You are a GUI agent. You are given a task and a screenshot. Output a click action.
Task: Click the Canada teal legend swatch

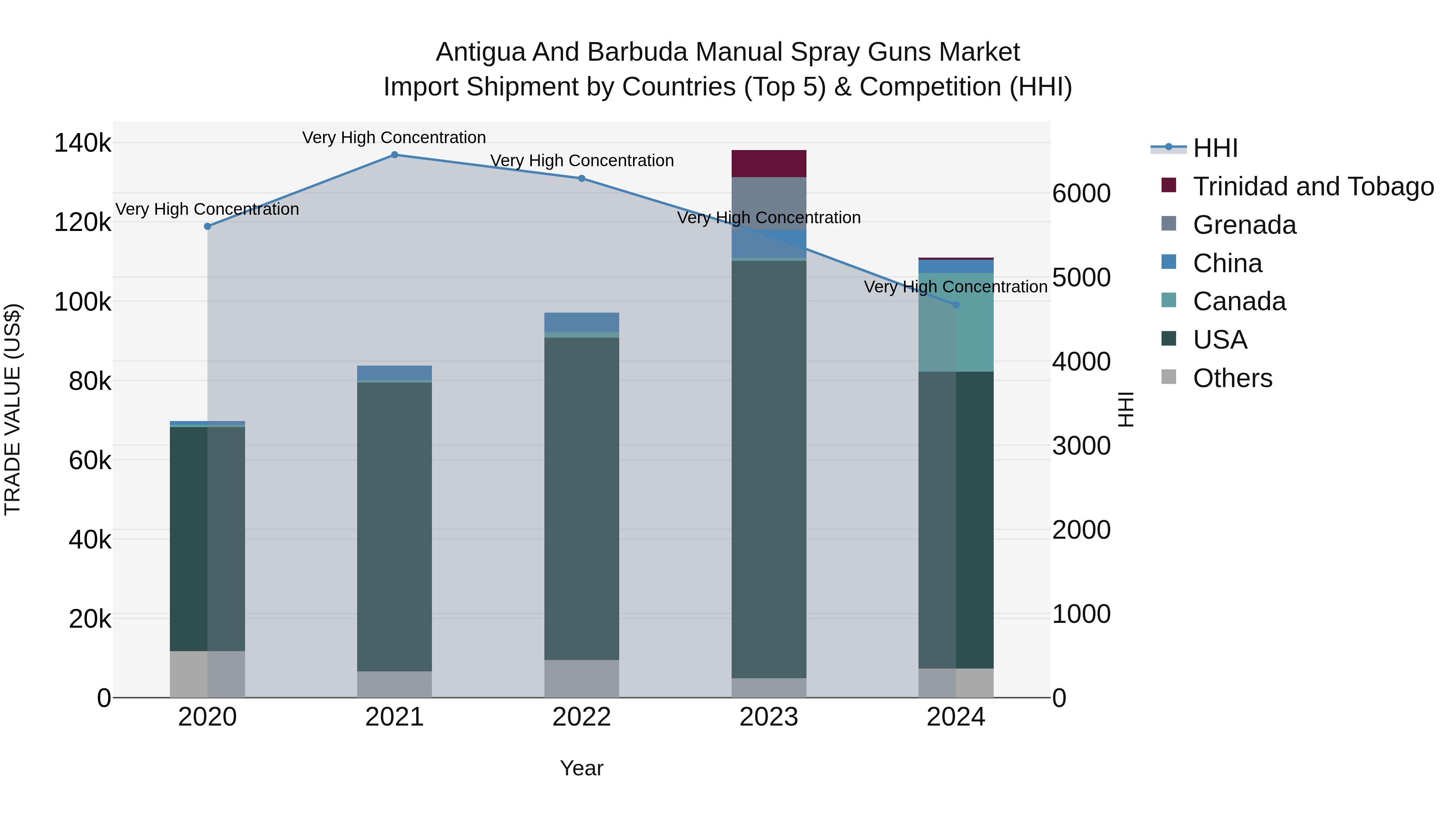pos(1168,300)
